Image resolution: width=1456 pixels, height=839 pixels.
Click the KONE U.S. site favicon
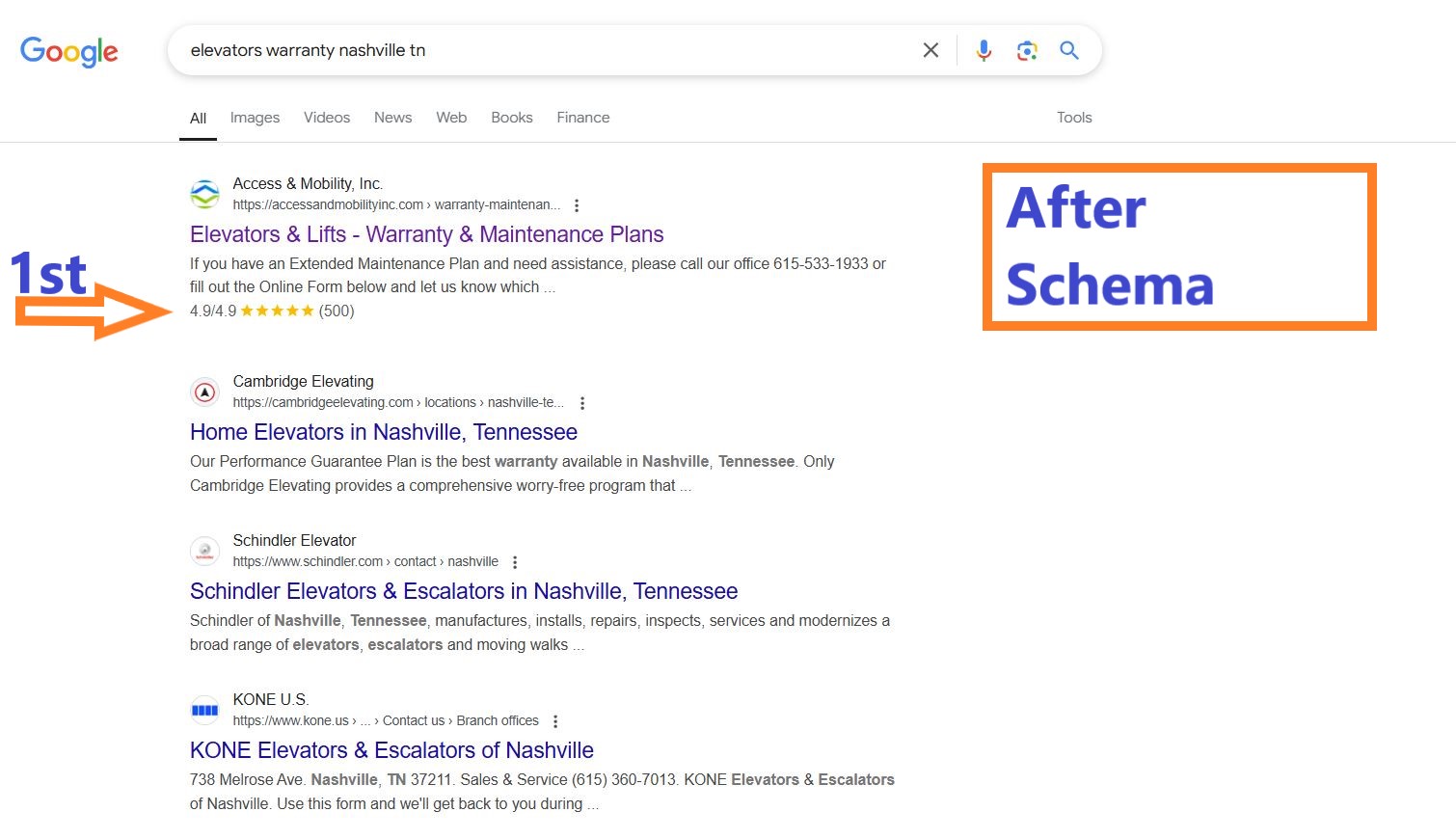tap(204, 710)
